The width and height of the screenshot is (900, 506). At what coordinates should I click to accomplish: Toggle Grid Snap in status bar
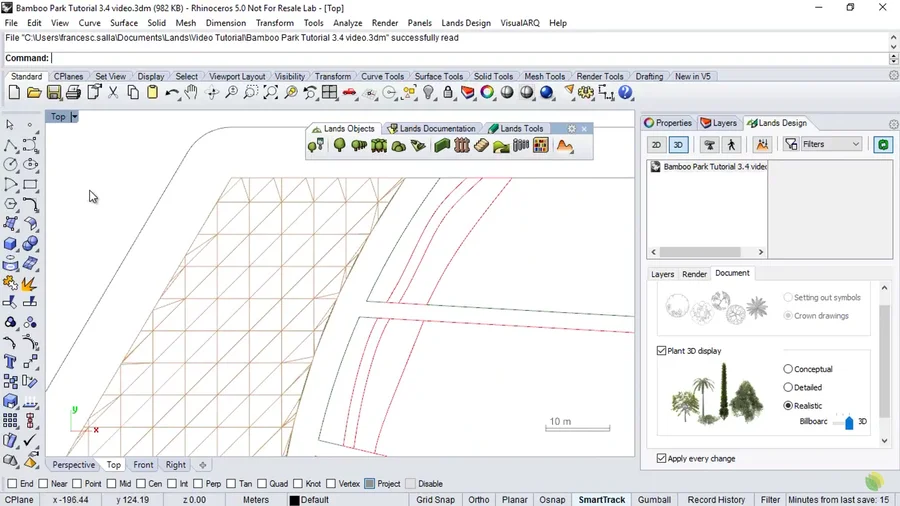[435, 500]
